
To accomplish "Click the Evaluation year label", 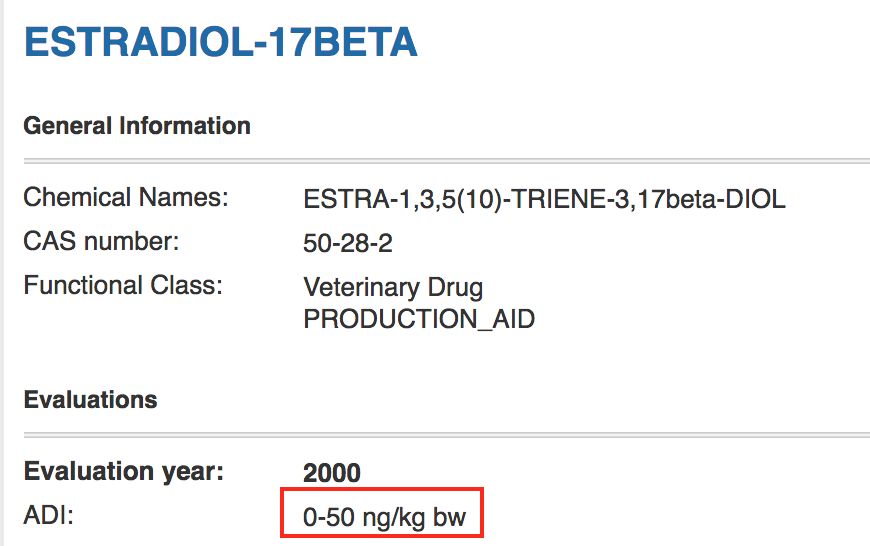I will coord(124,471).
